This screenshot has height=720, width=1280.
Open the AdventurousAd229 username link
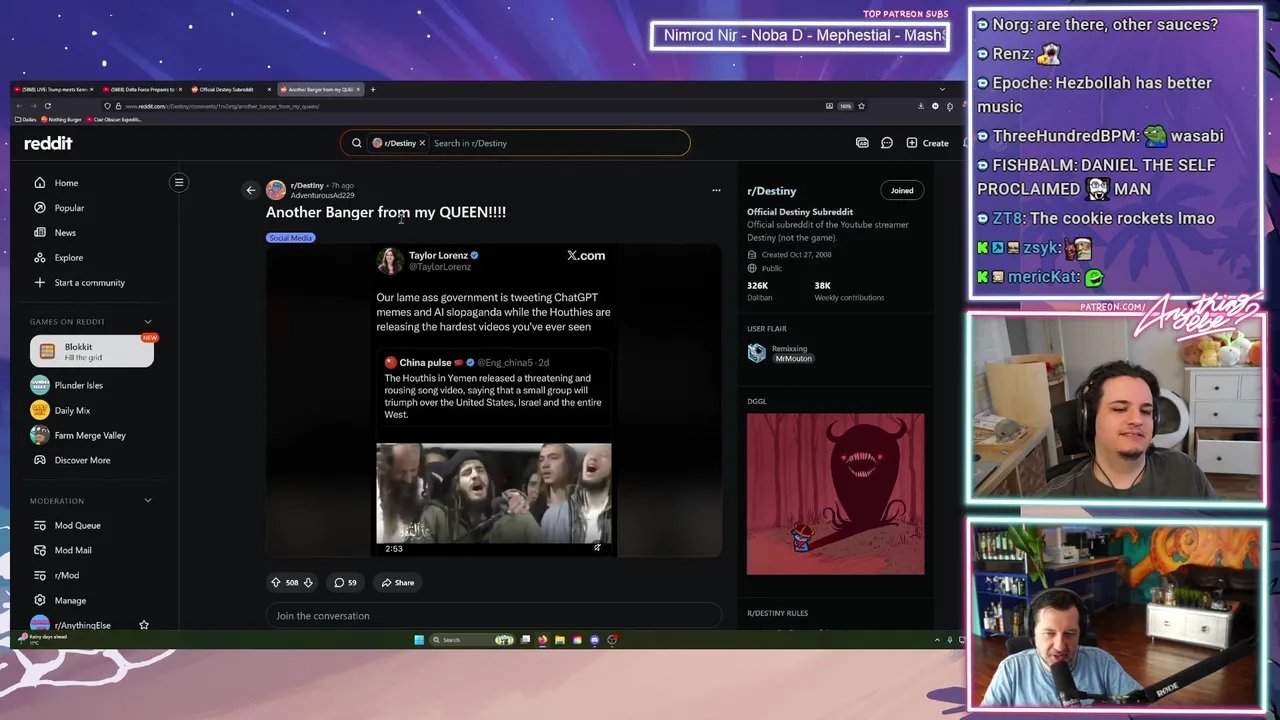point(322,195)
